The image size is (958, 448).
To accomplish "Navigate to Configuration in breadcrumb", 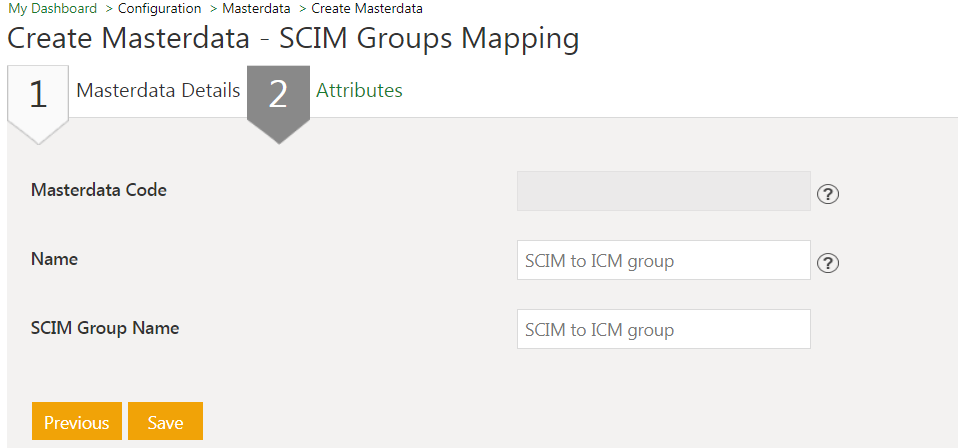I will coord(160,9).
